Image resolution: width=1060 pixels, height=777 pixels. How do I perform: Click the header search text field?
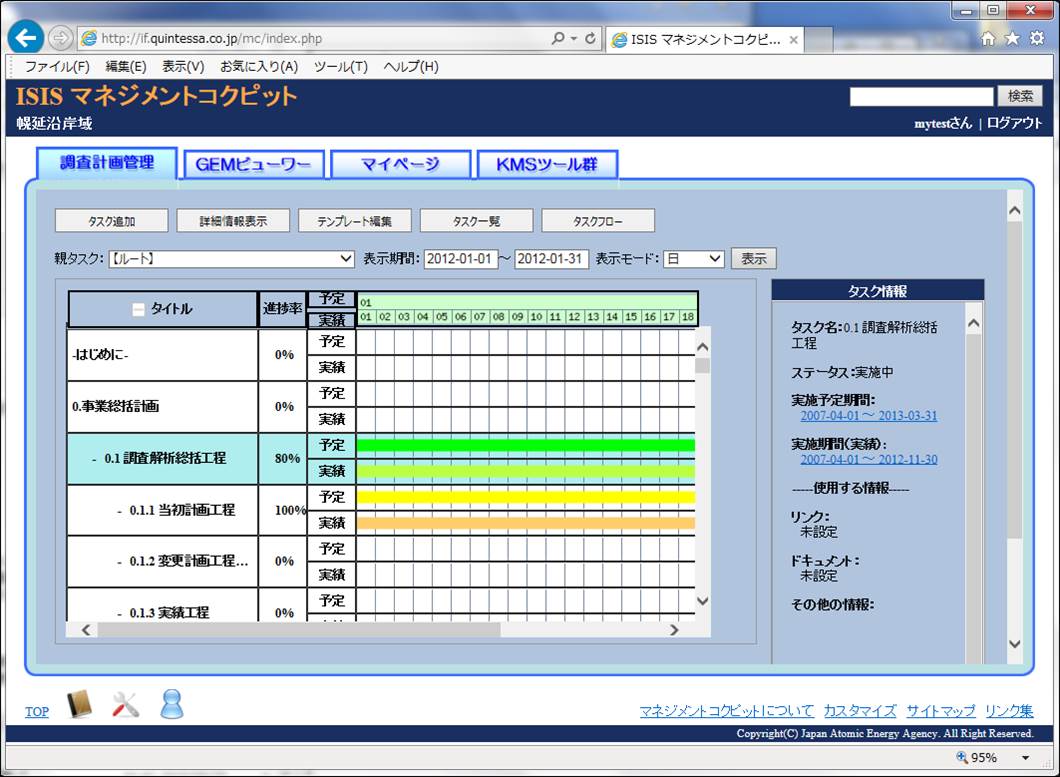(921, 96)
